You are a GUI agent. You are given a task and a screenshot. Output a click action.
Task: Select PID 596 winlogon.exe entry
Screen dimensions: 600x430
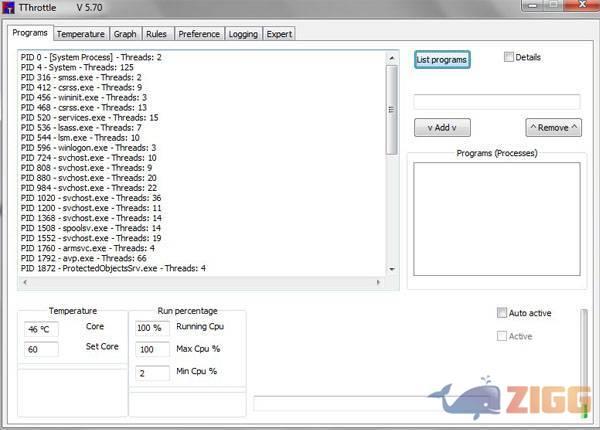[88, 148]
